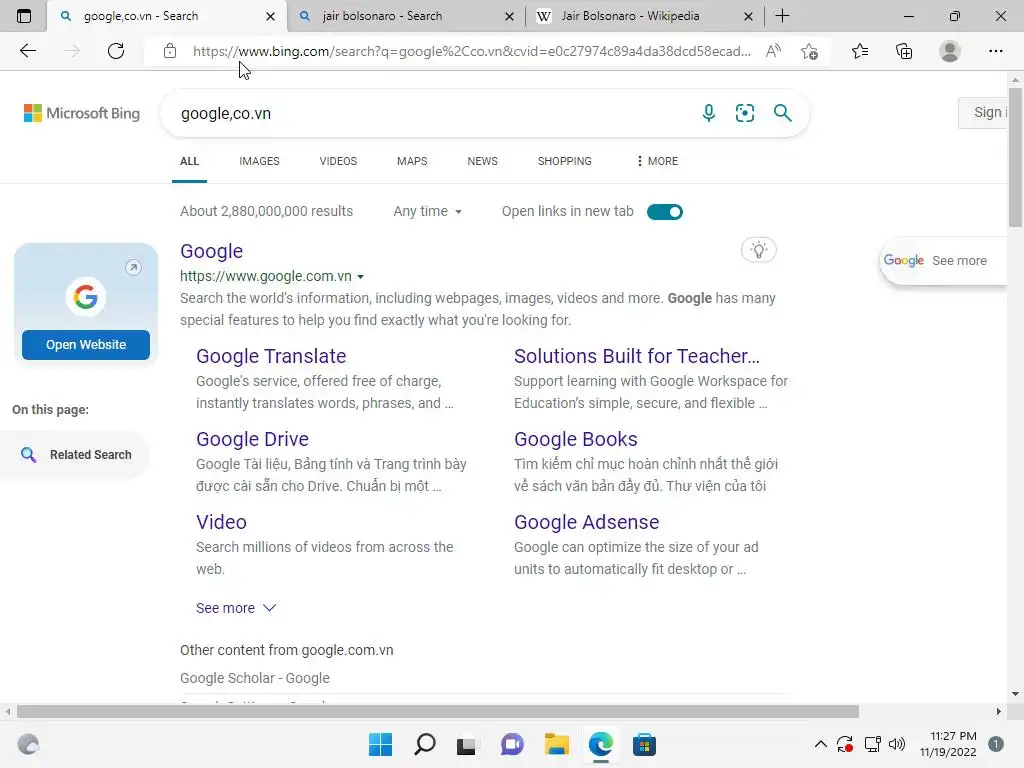
Task: Search using an image icon
Action: coord(744,113)
